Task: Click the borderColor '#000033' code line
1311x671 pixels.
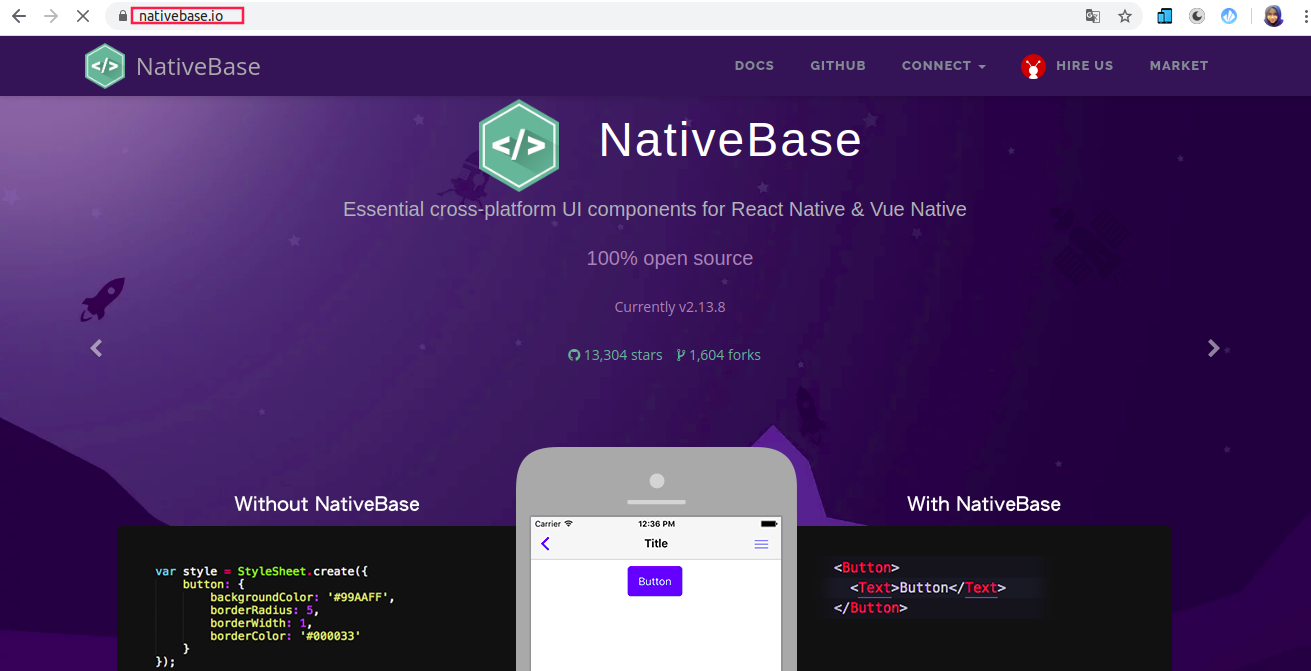Action: click(x=285, y=636)
